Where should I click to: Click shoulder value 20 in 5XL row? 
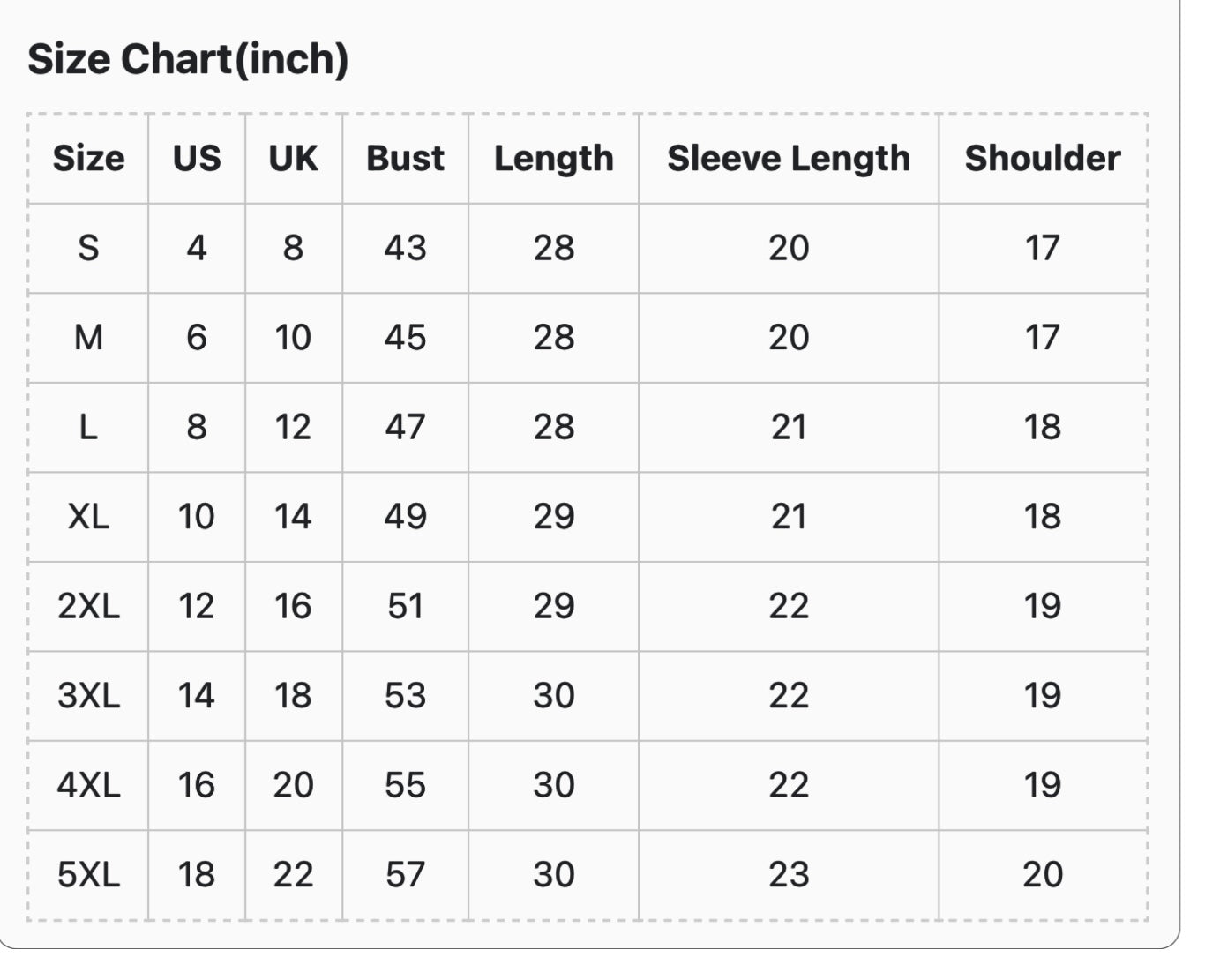(x=1043, y=875)
